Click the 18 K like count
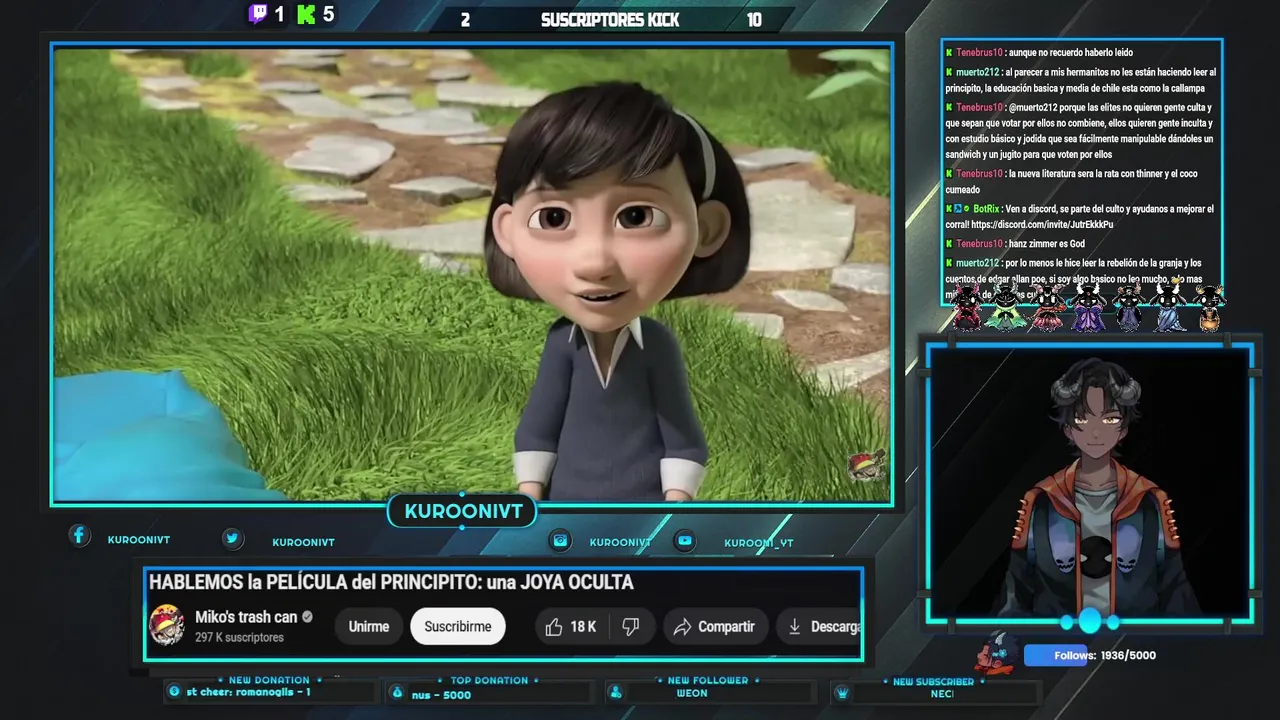Viewport: 1280px width, 720px height. [x=583, y=627]
